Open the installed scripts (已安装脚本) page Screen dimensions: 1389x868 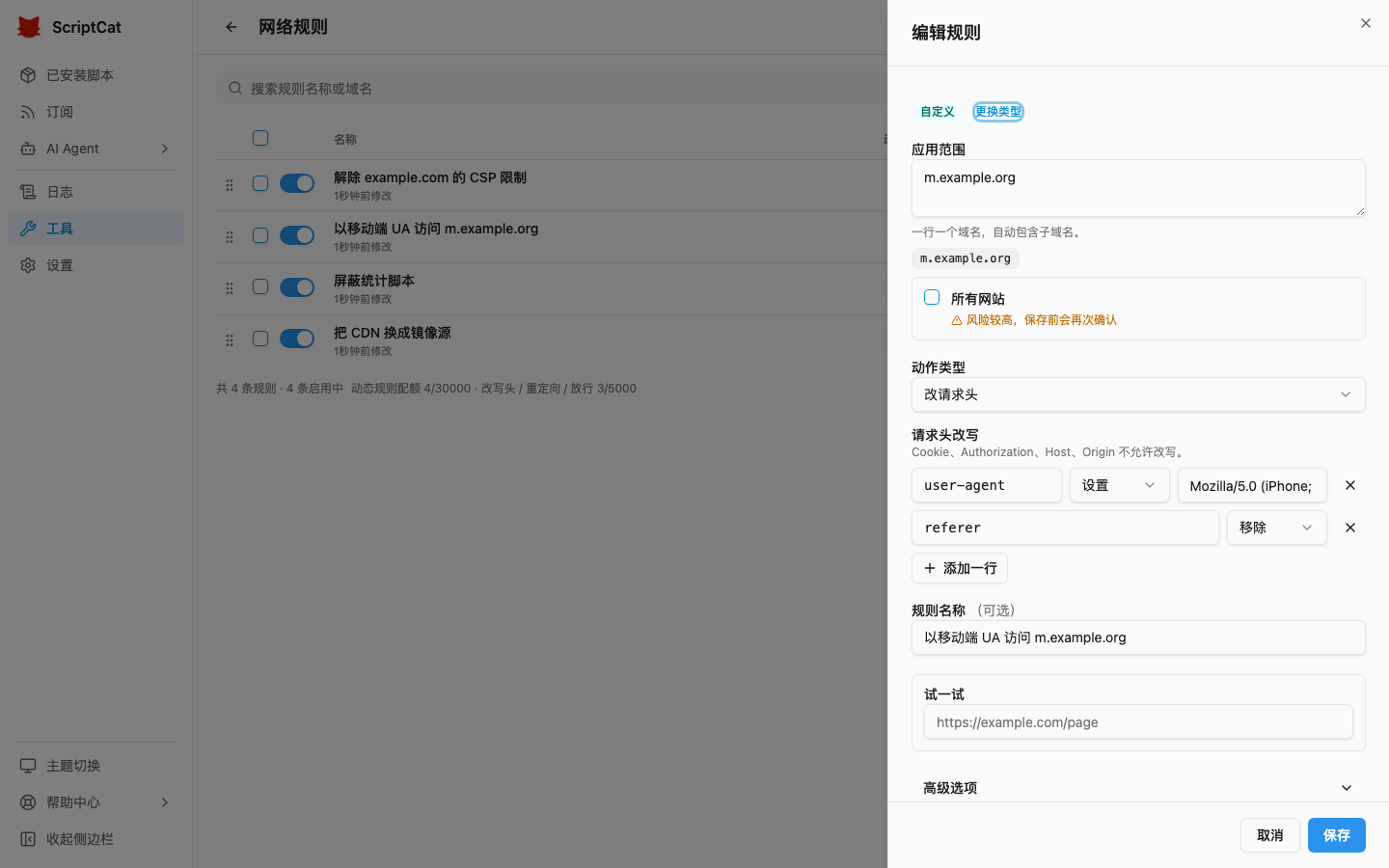click(x=95, y=75)
